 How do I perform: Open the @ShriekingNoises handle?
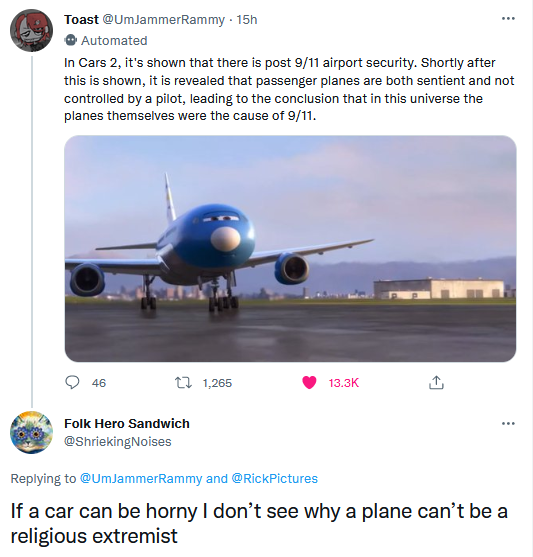[x=118, y=442]
